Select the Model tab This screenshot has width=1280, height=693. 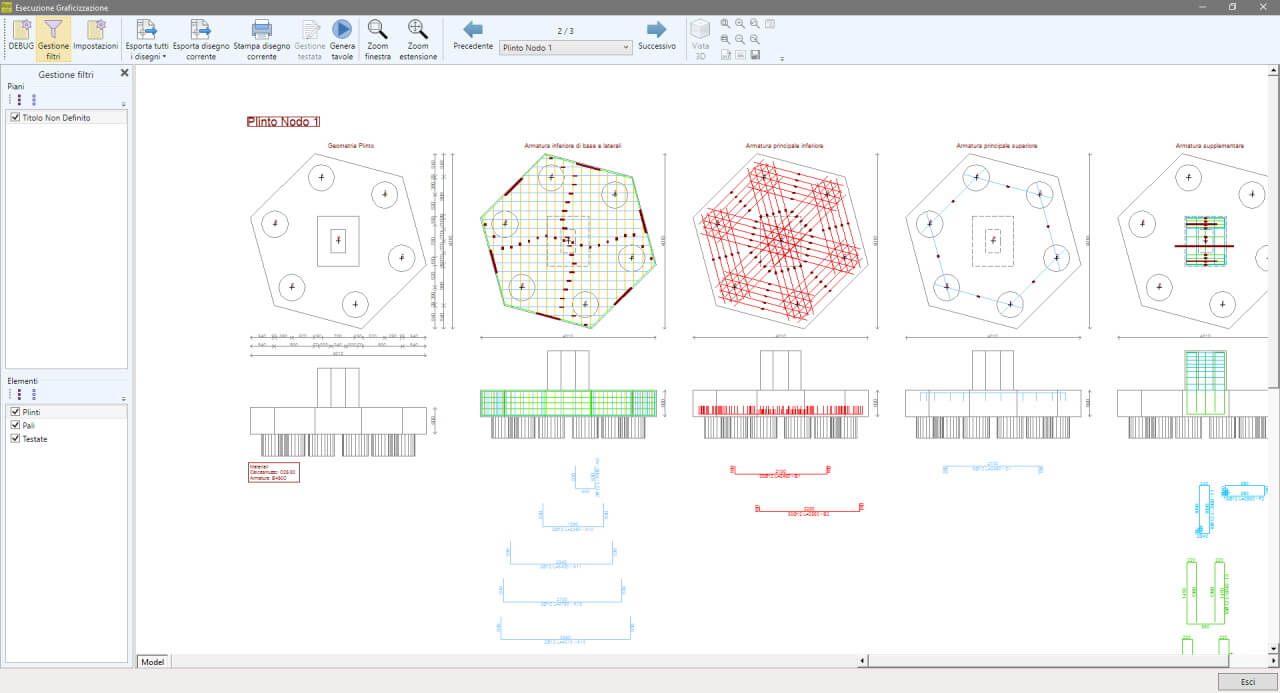(153, 662)
